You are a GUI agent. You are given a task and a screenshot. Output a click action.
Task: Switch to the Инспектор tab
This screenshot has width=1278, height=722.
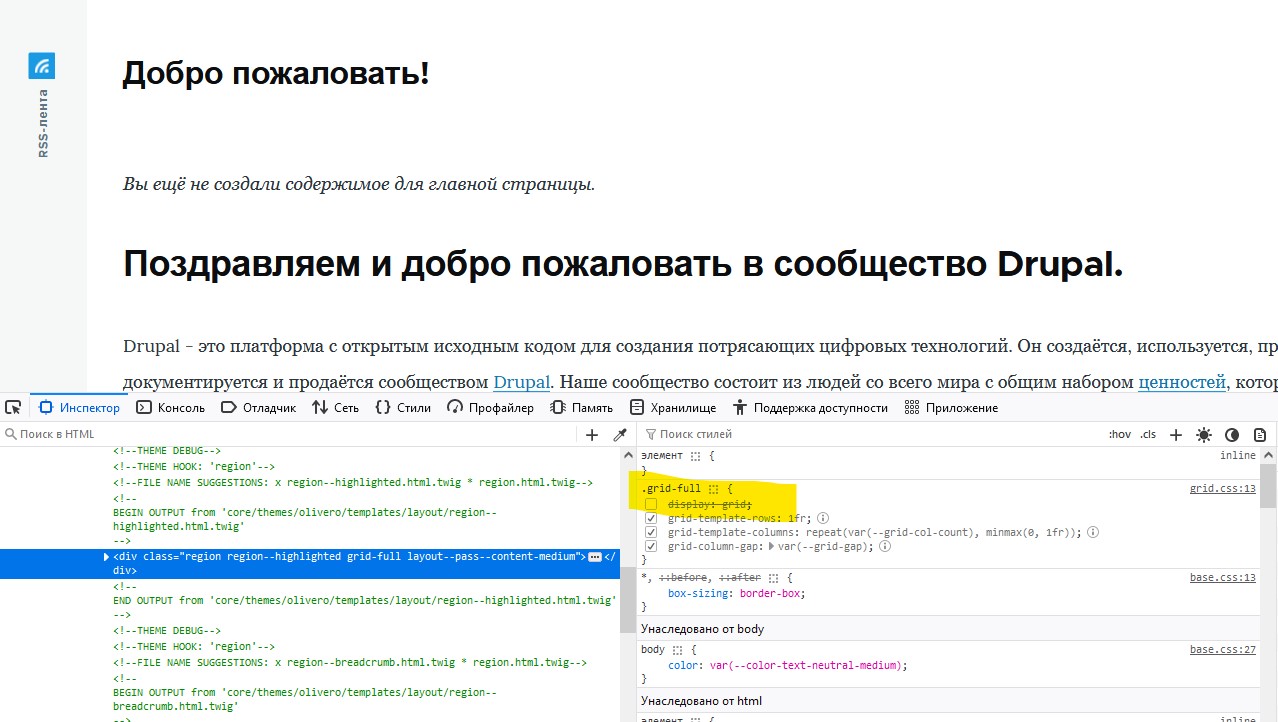(x=80, y=408)
